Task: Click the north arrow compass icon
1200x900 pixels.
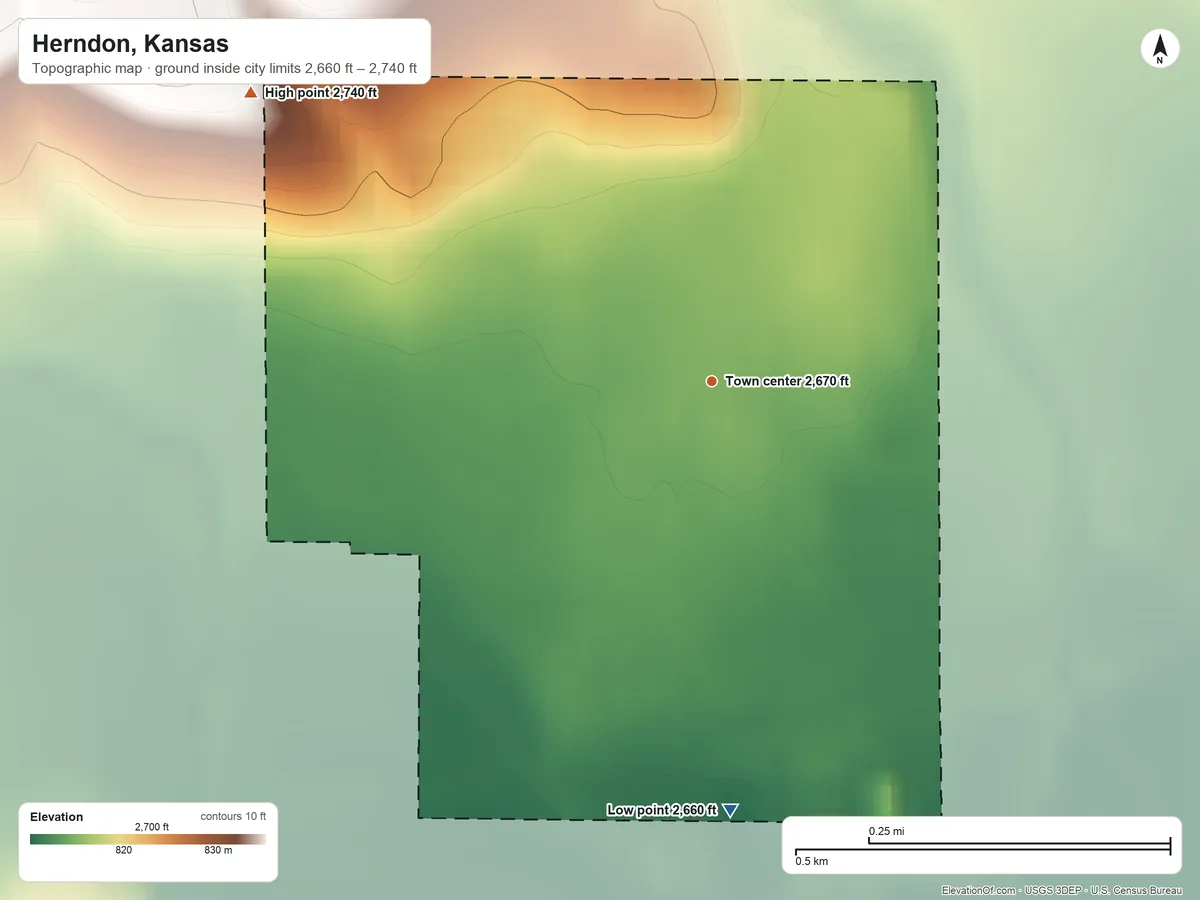Action: [1159, 49]
